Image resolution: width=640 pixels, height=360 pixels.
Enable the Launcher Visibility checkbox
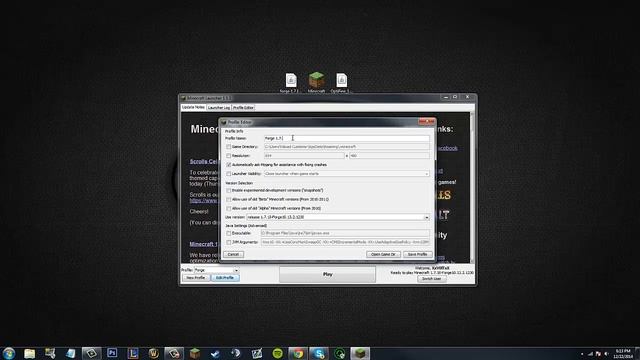[229, 173]
